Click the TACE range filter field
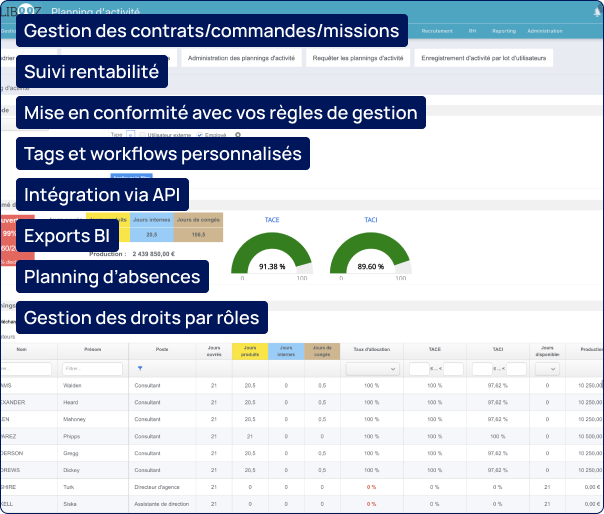604x514 pixels. point(429,369)
